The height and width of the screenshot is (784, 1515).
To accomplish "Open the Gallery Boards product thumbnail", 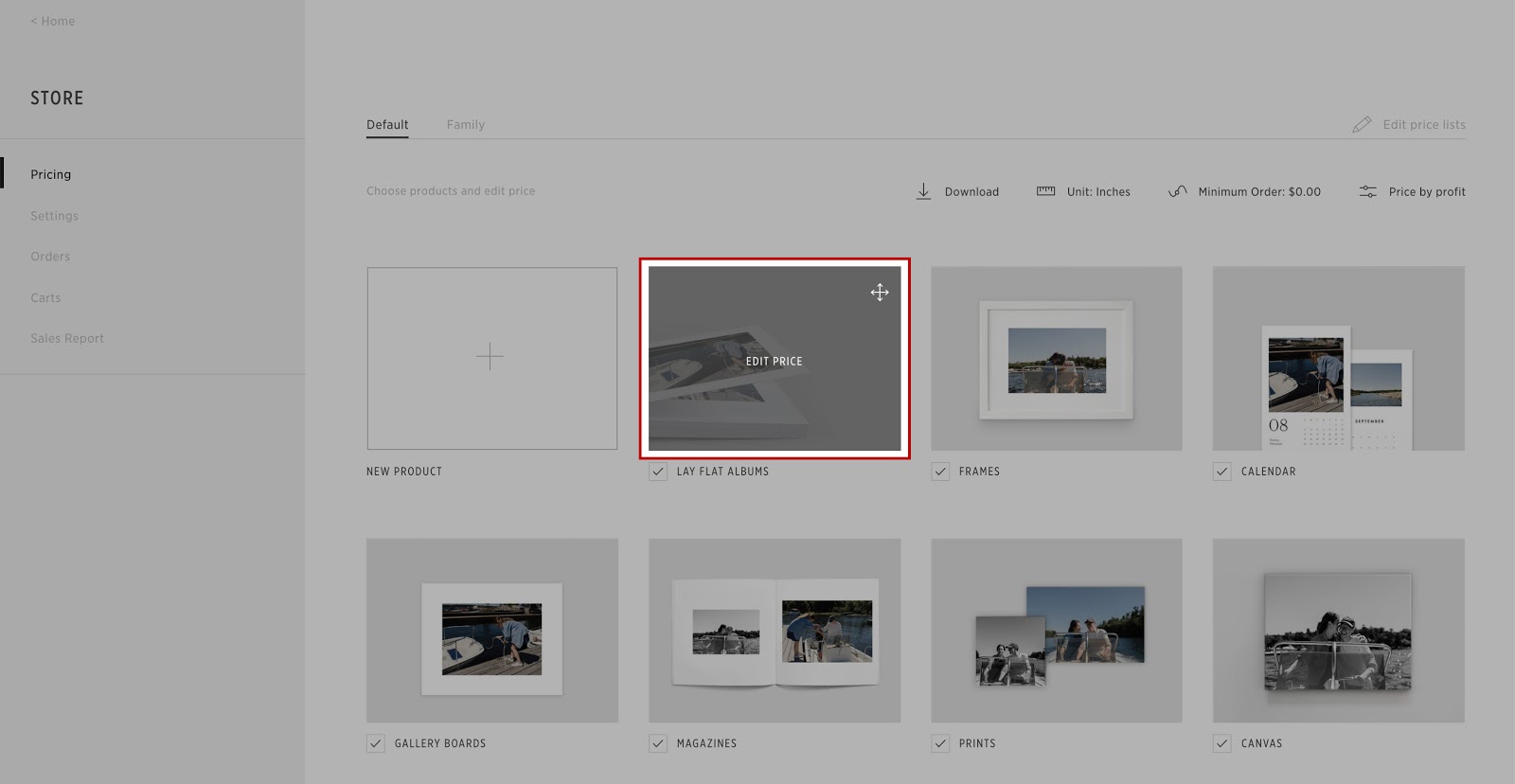I will 492,631.
